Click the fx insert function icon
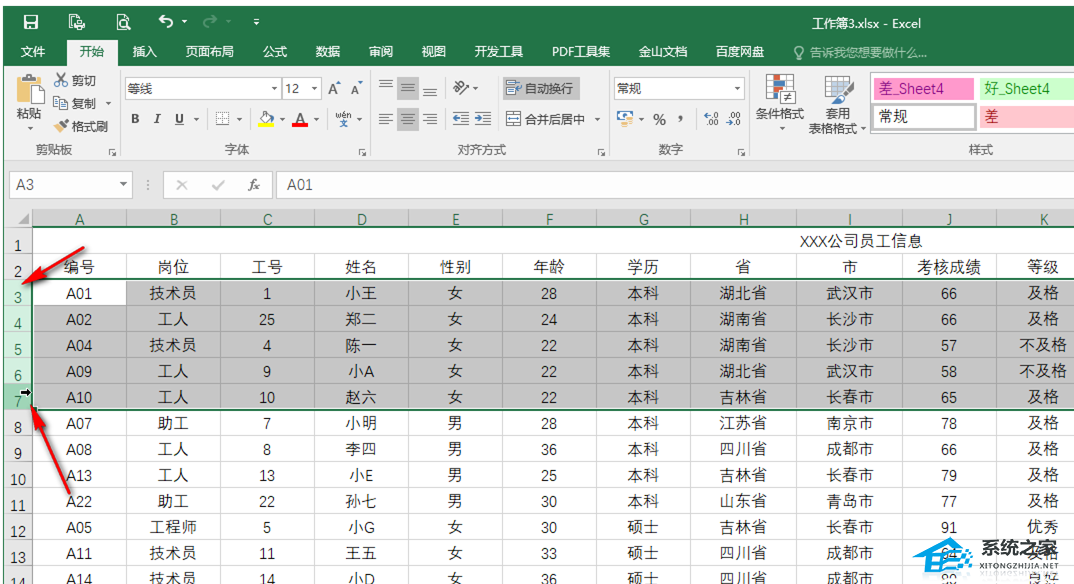 [254, 185]
